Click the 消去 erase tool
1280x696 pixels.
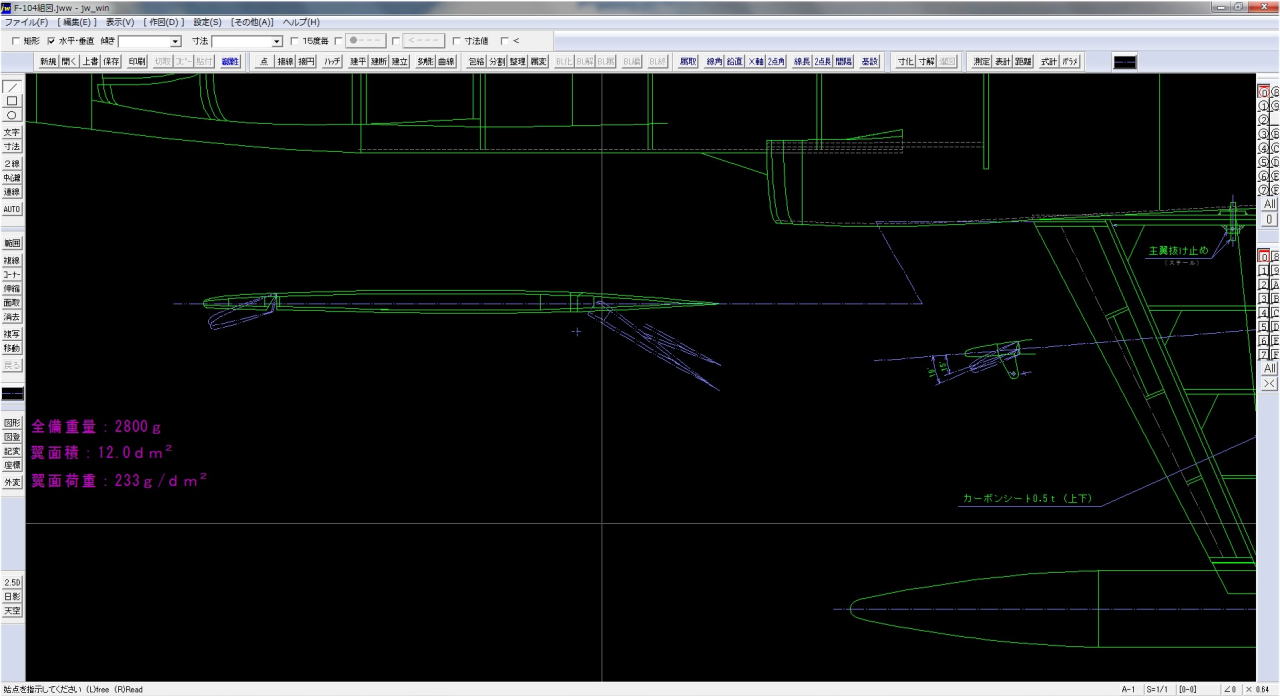pos(12,317)
